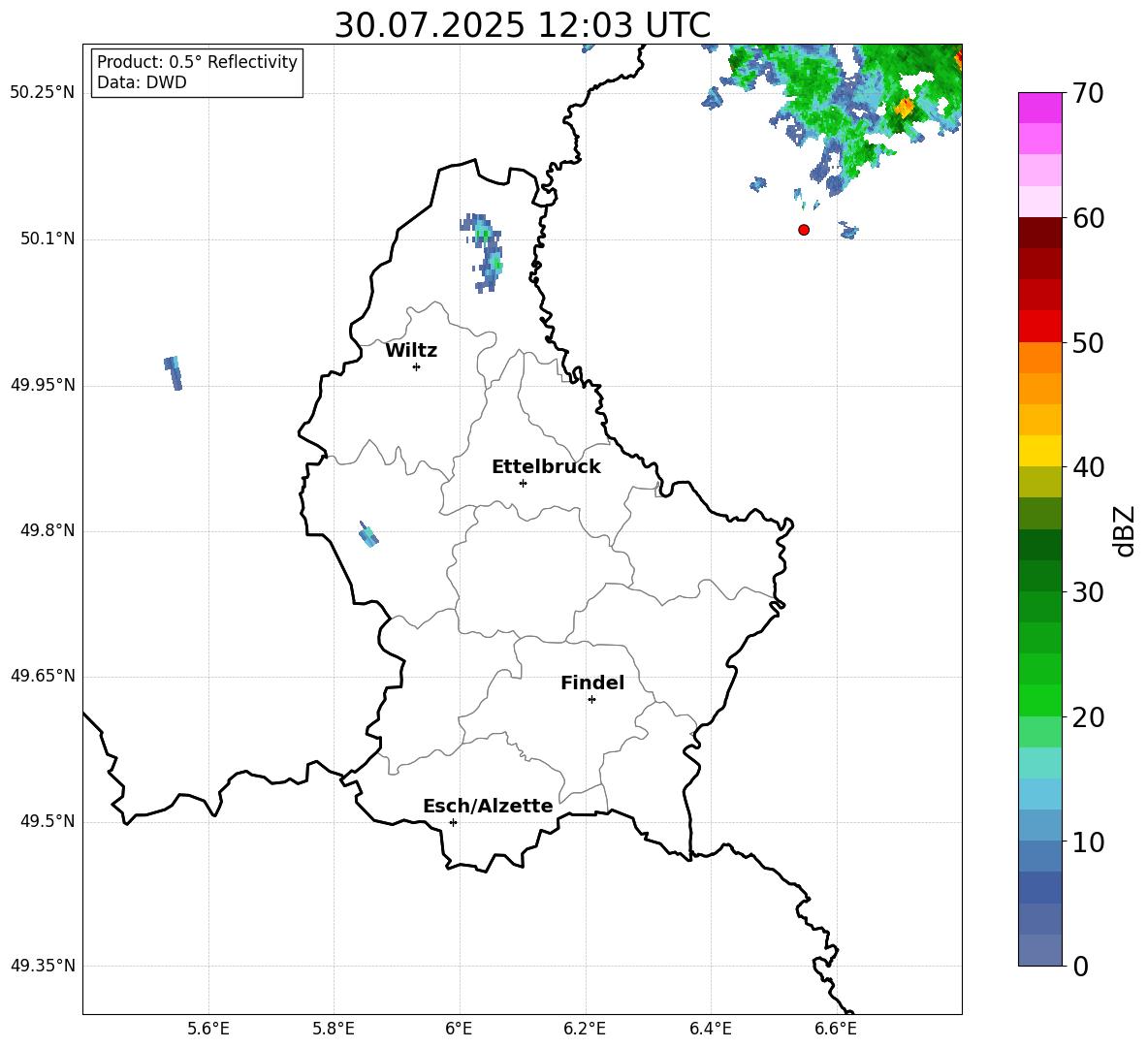Click the 6.6°E longitude label
1148x1048 pixels.
[x=836, y=1030]
